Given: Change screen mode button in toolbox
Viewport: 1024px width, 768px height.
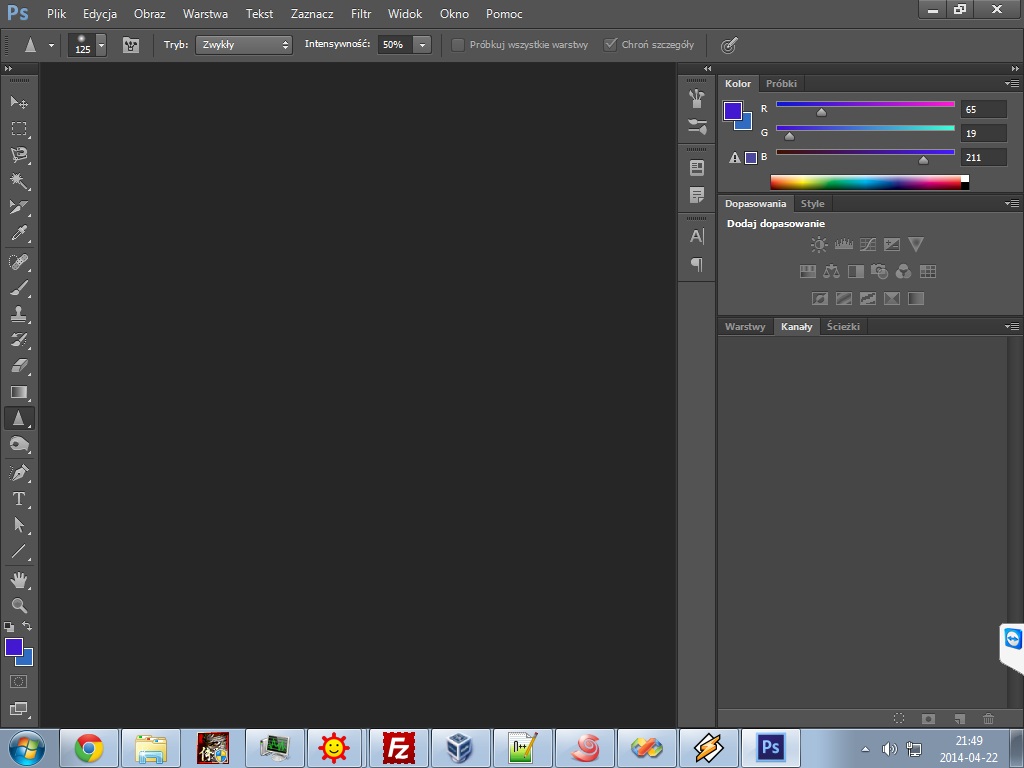Looking at the screenshot, I should point(19,709).
